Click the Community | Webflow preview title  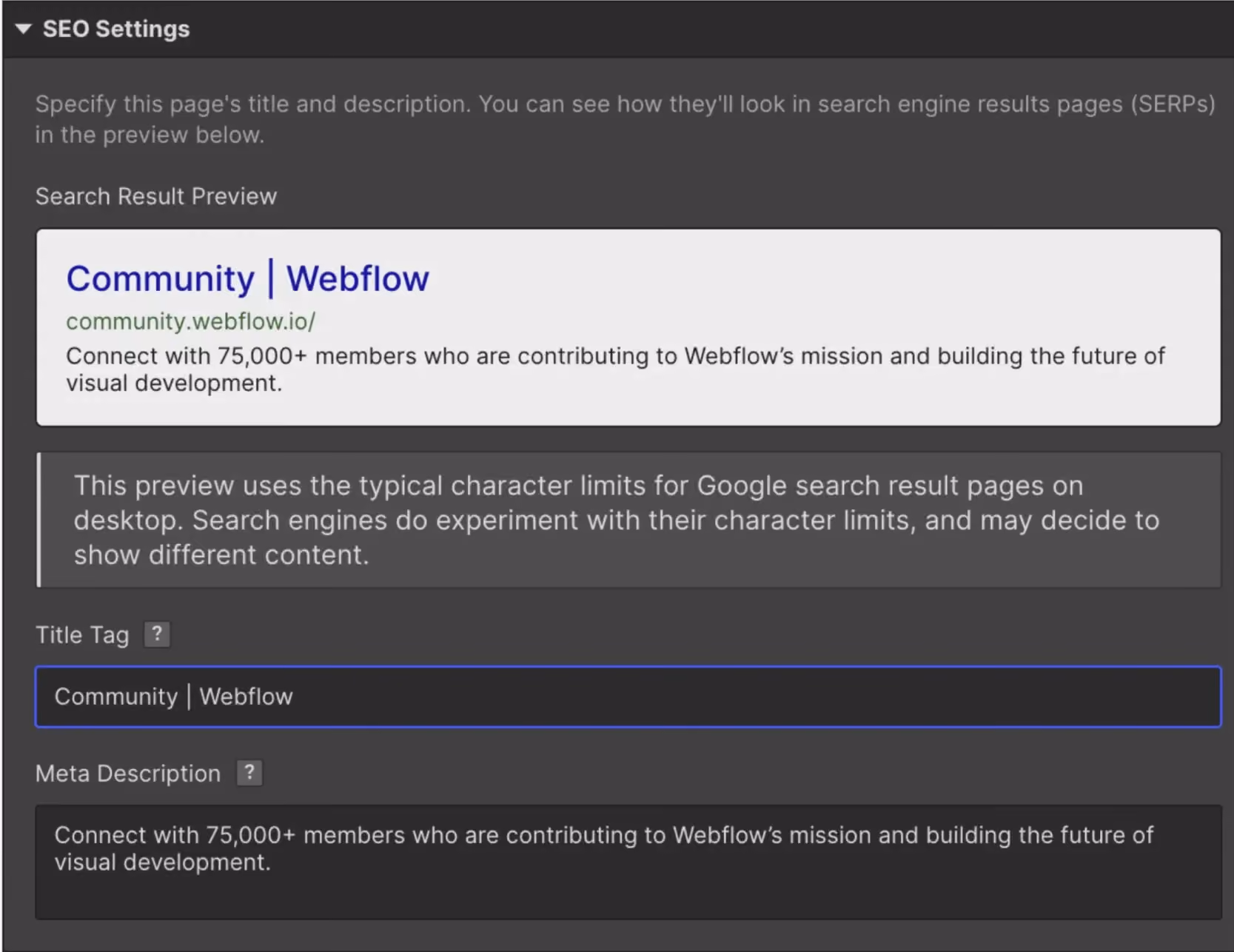pos(248,279)
